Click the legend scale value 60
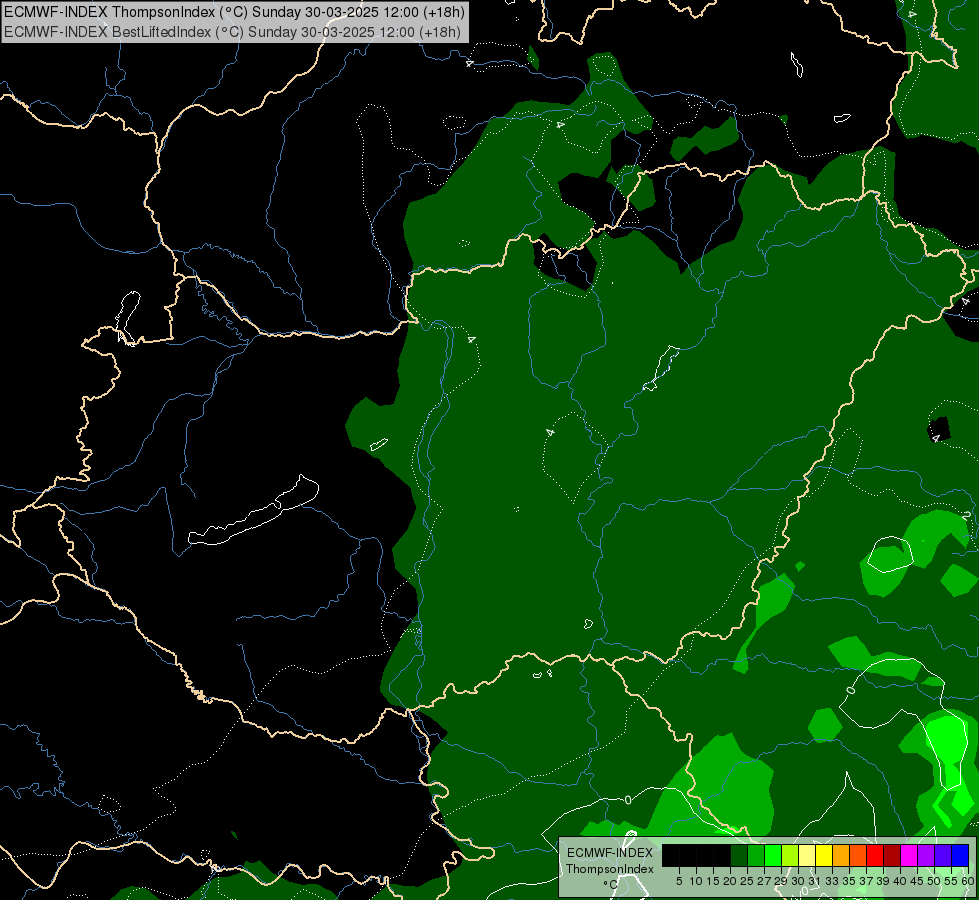 (968, 881)
